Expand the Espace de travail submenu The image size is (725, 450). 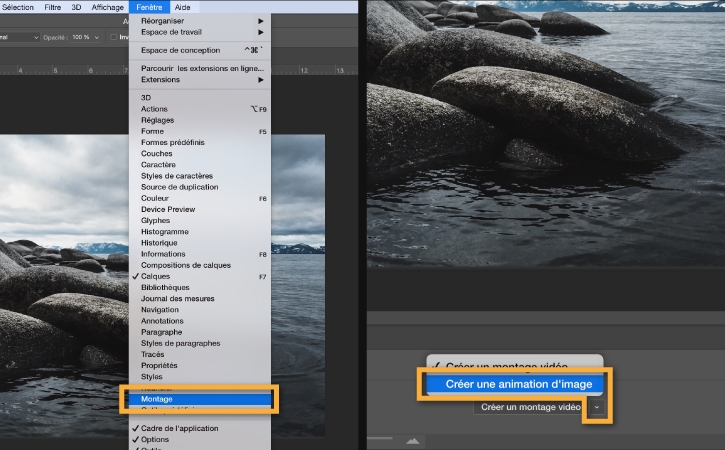click(x=200, y=32)
